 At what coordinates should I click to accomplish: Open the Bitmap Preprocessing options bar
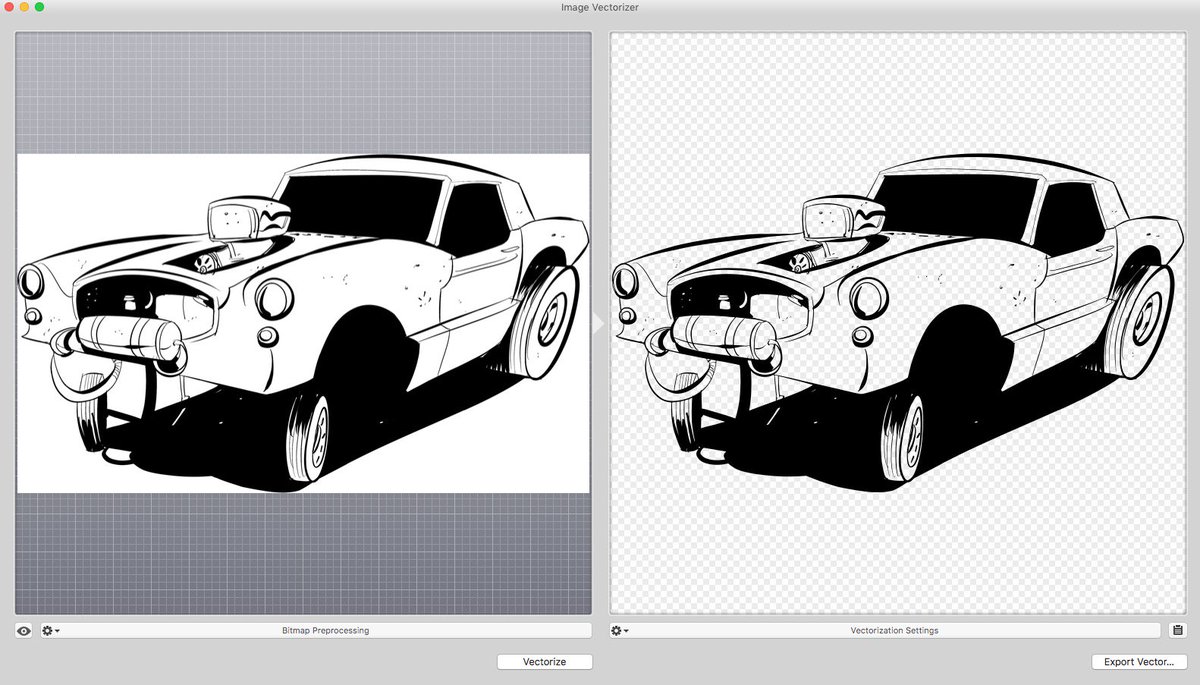click(325, 630)
